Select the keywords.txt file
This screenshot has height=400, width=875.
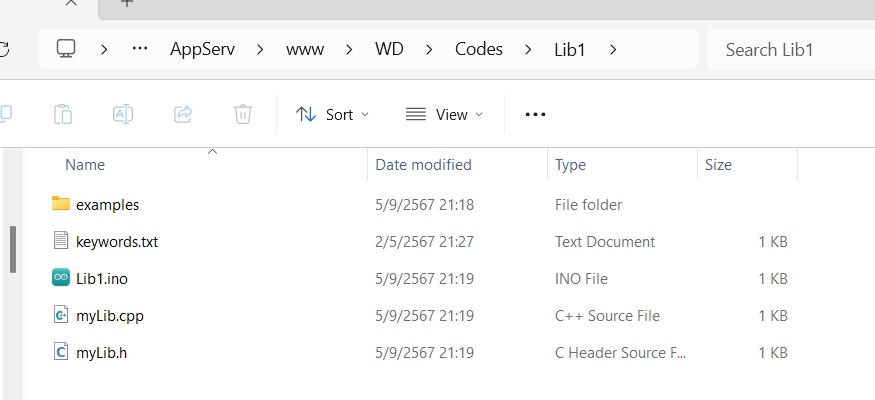[x=117, y=241]
